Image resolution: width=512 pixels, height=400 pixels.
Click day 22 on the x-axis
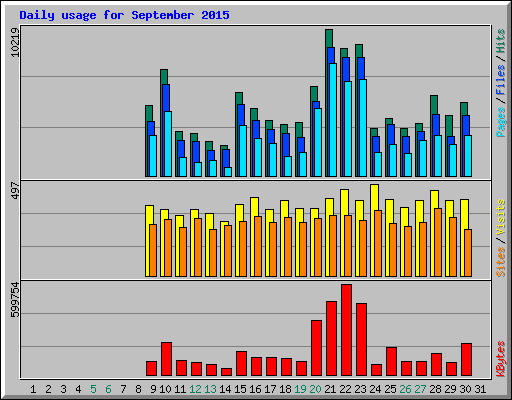(x=345, y=389)
